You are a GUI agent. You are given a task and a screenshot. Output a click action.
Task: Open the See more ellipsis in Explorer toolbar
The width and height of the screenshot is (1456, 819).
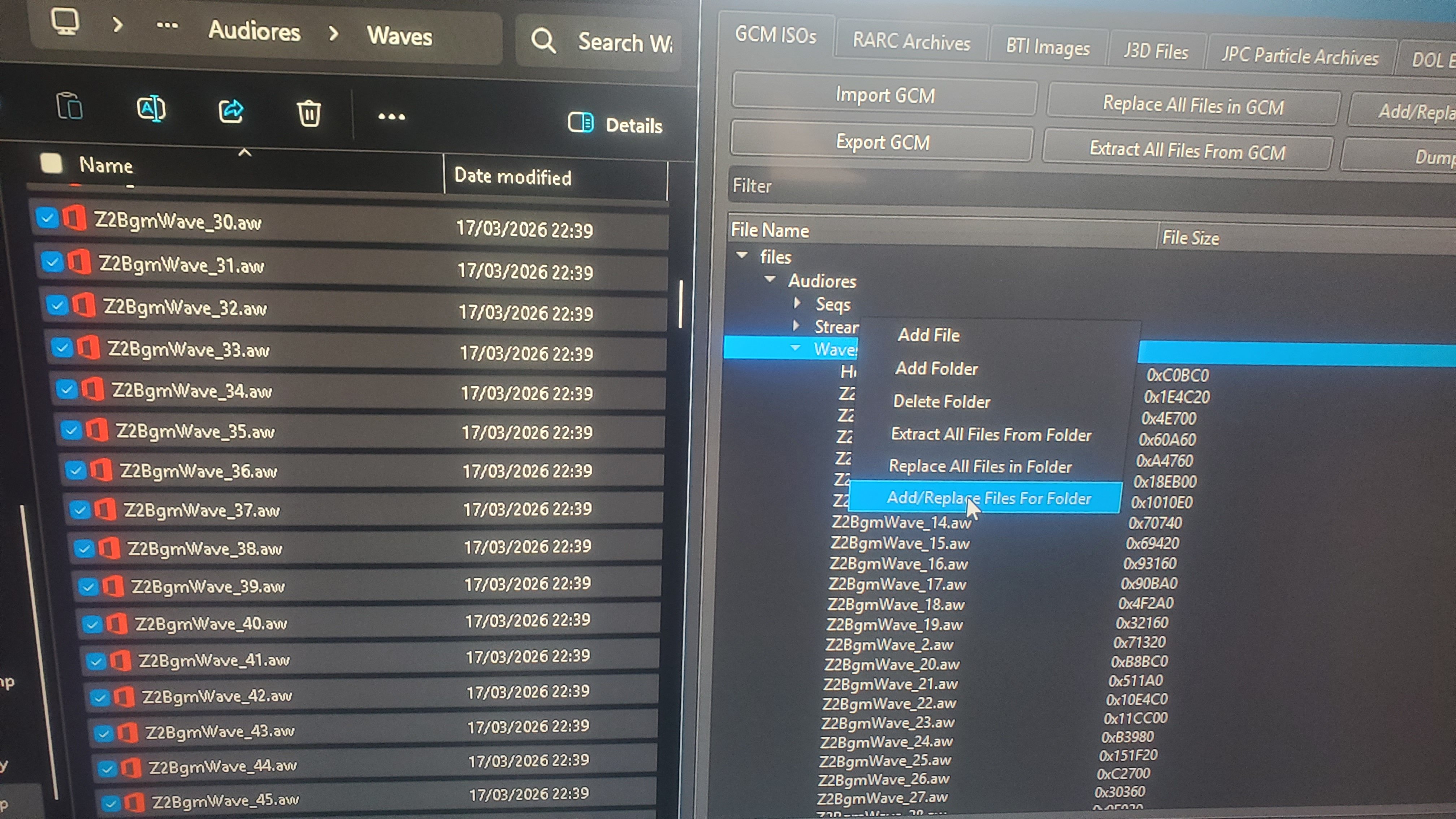(391, 117)
